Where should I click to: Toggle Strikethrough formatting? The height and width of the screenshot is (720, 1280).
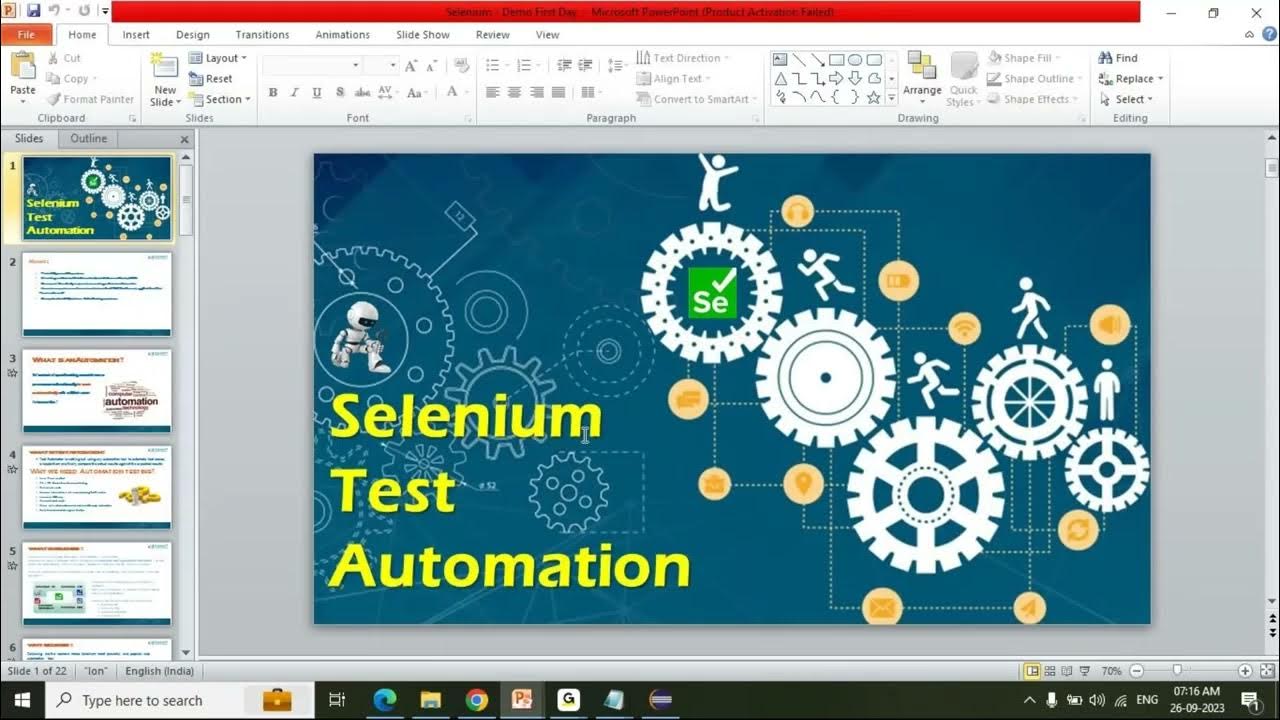[x=362, y=92]
